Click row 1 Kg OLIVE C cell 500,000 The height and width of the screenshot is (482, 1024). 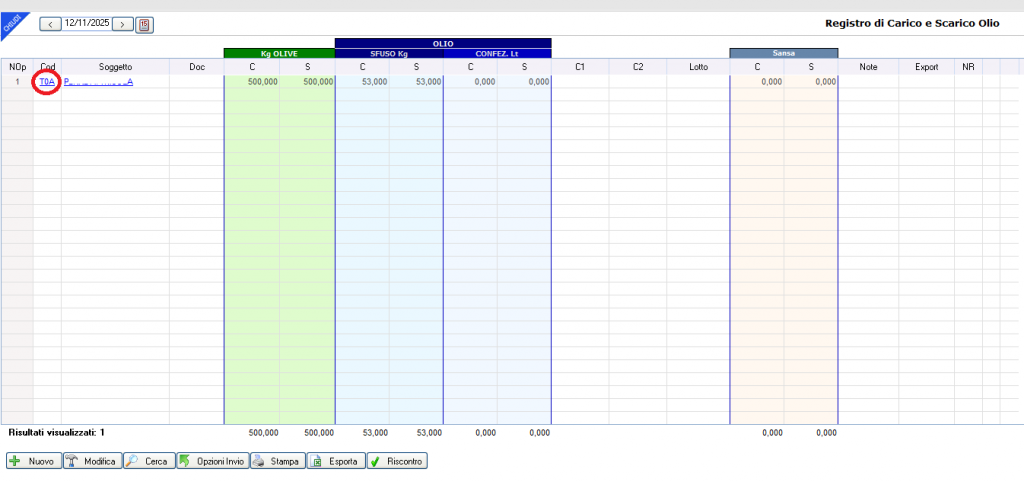[252, 82]
